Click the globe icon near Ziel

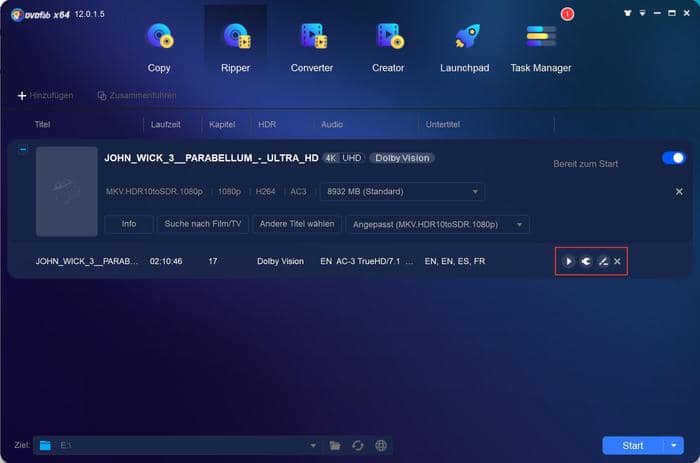point(381,445)
